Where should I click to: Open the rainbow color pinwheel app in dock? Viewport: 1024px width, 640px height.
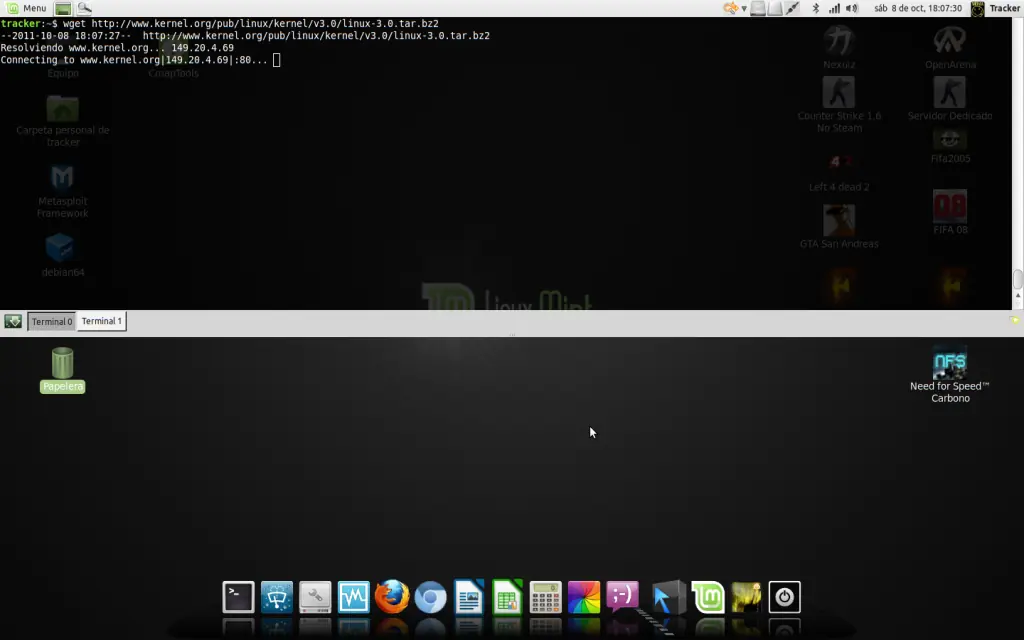(x=584, y=597)
